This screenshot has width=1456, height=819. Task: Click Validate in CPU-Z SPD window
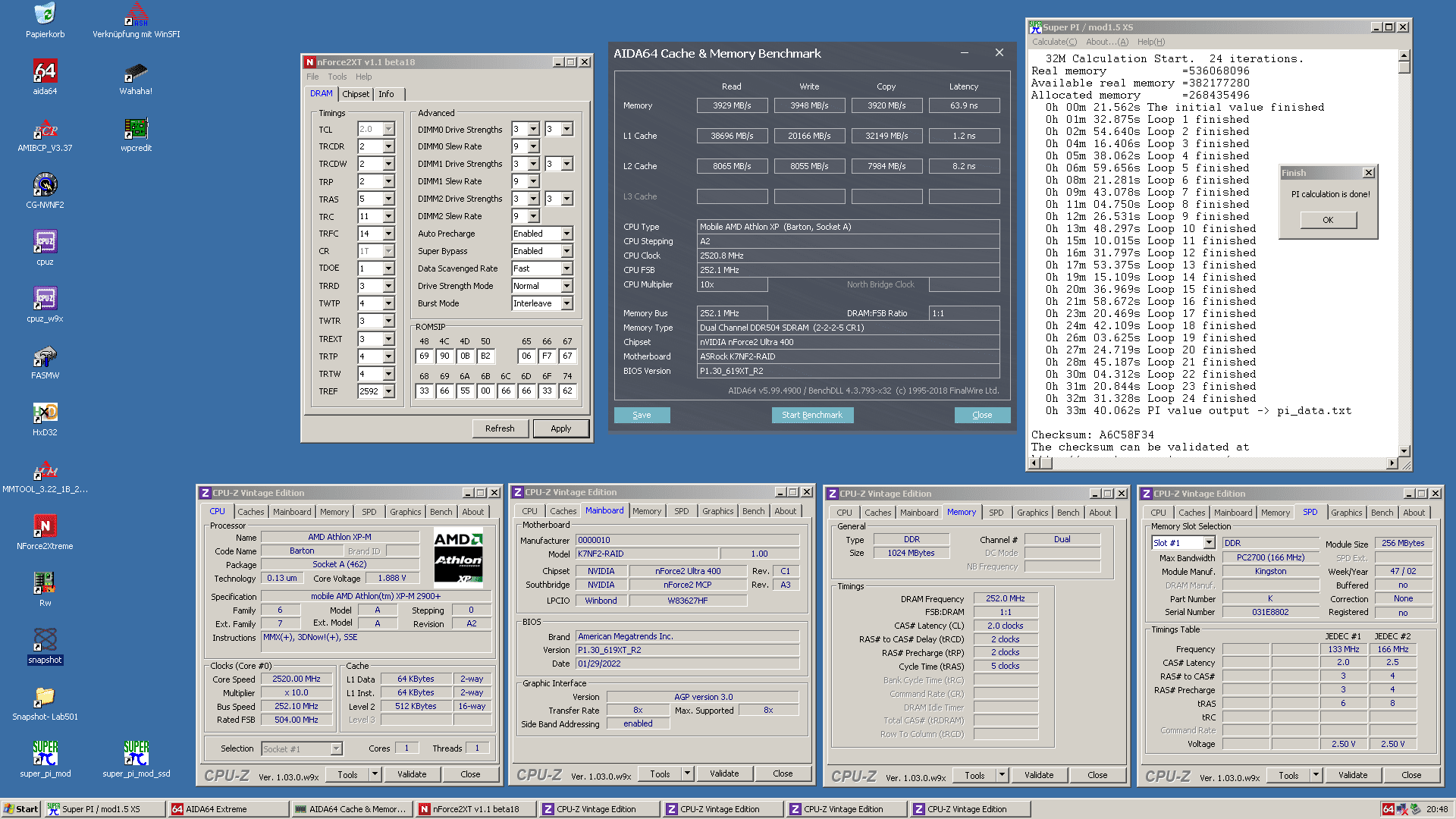click(x=1353, y=775)
